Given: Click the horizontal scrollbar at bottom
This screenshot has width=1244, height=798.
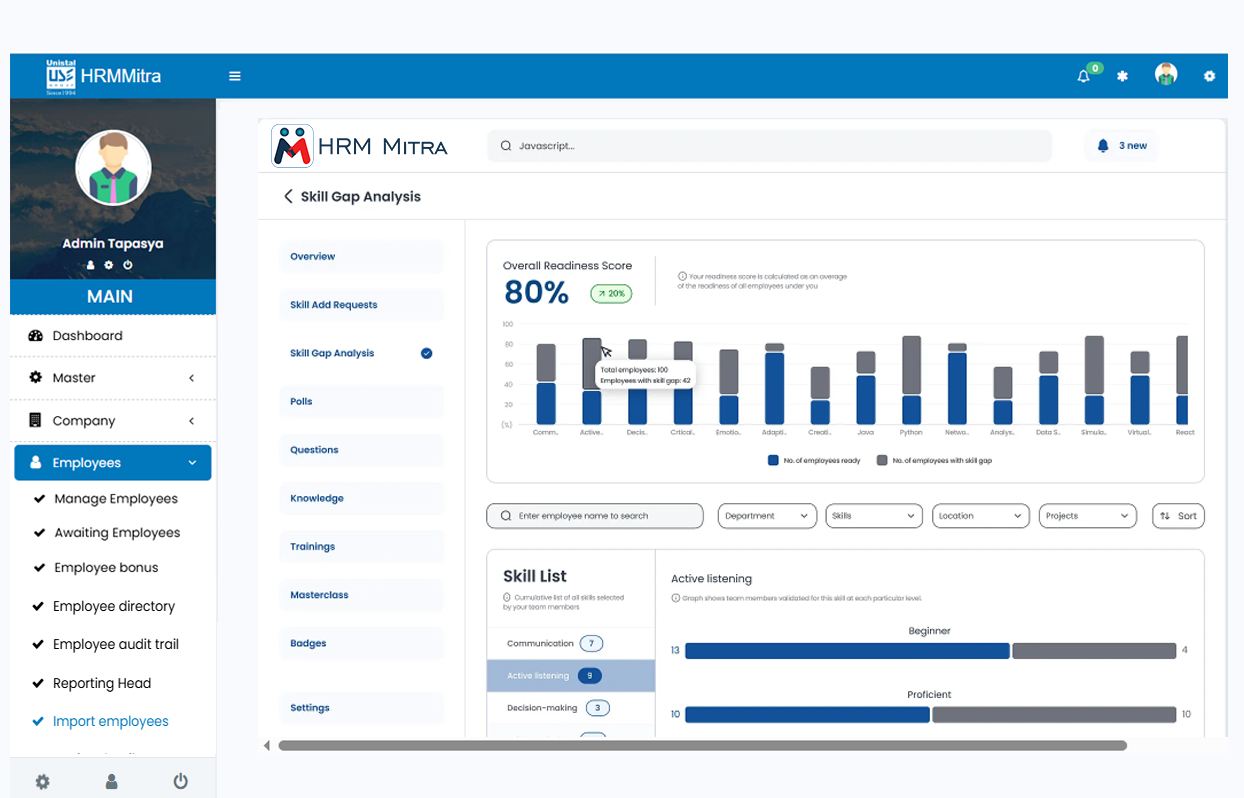Looking at the screenshot, I should click(702, 746).
